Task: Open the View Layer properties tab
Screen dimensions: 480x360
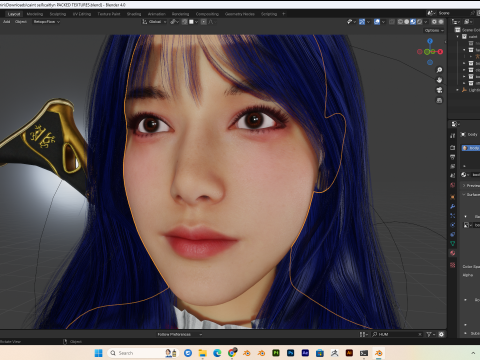Action: [453, 166]
